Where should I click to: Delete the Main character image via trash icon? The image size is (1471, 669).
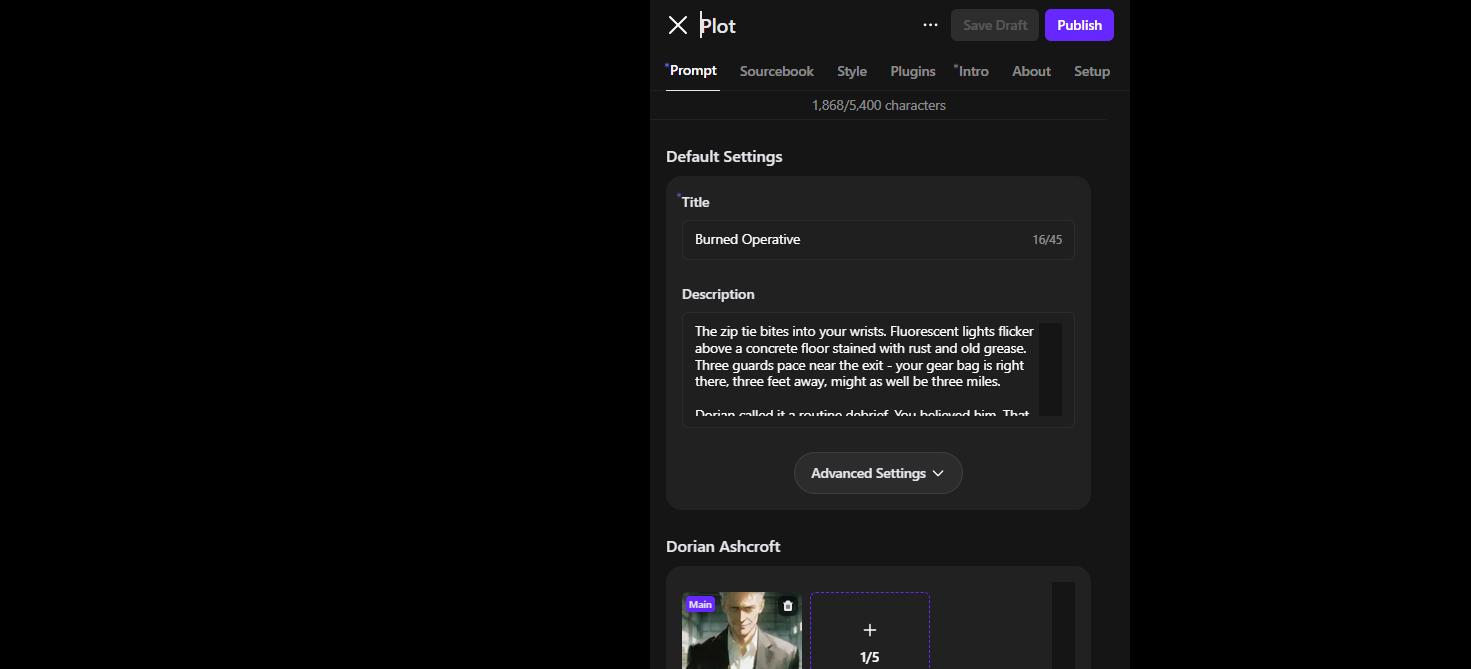pyautogui.click(x=788, y=605)
